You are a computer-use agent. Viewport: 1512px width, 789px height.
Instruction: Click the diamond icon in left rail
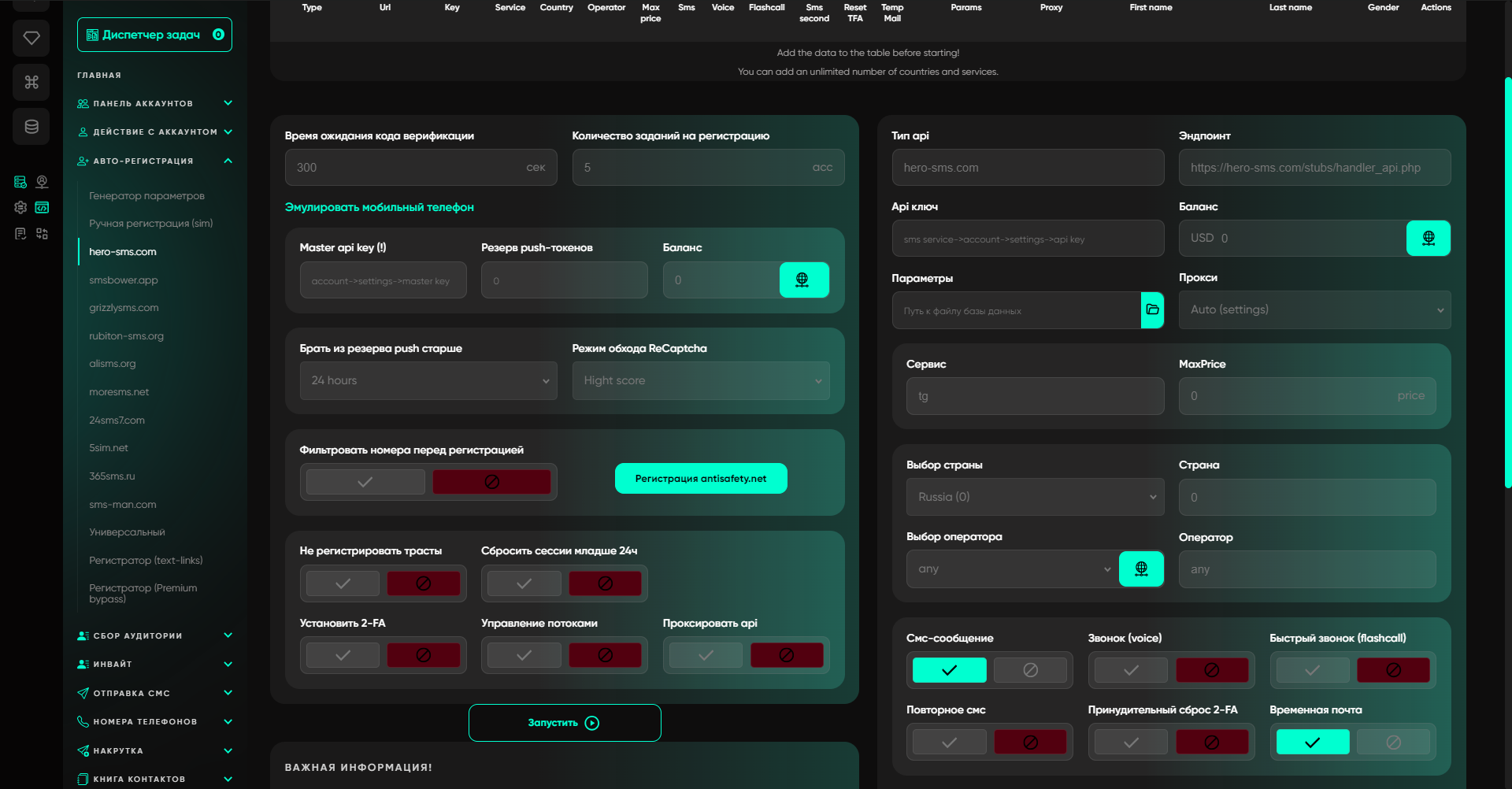click(31, 38)
